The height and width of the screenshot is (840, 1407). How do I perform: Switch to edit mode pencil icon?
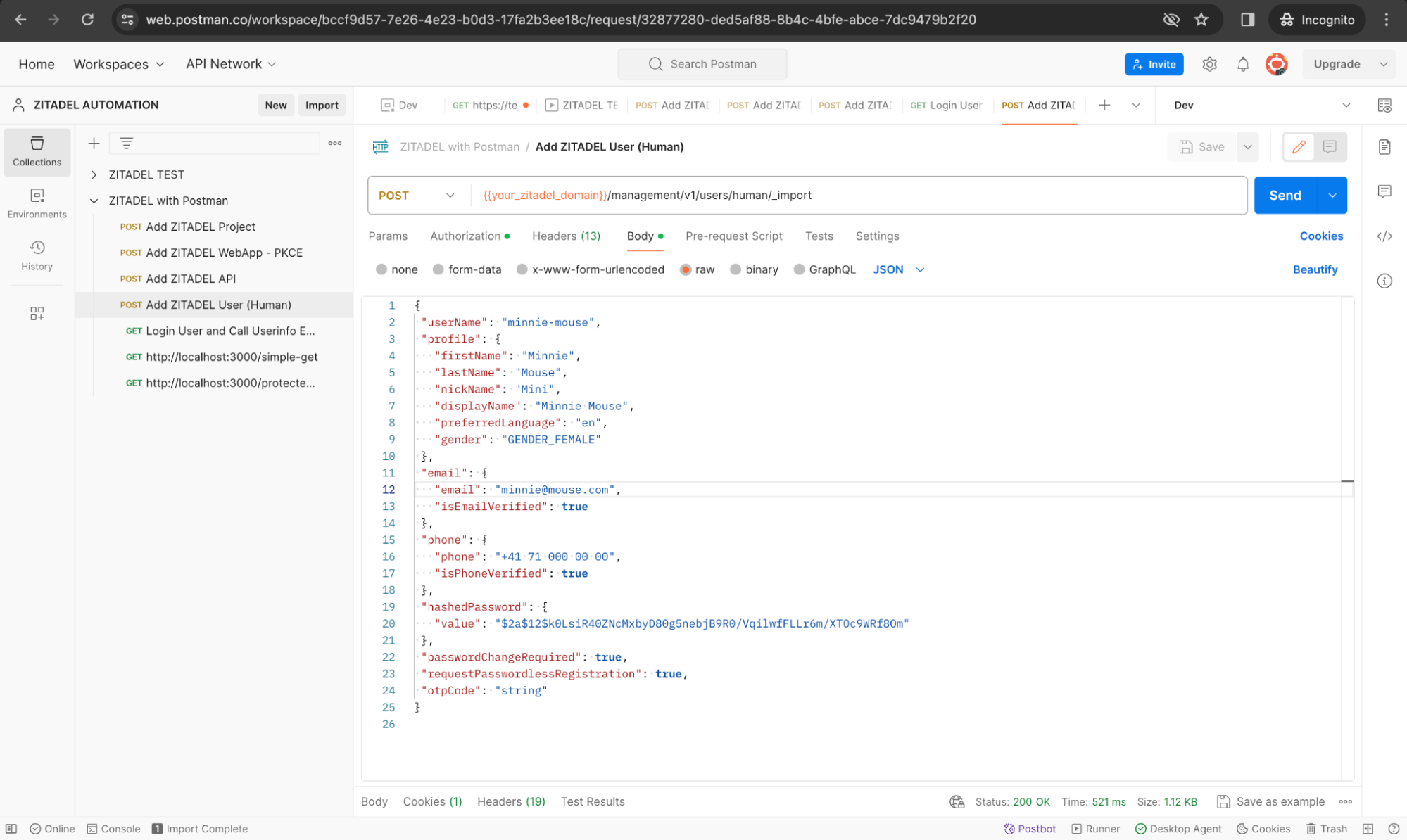pos(1299,146)
